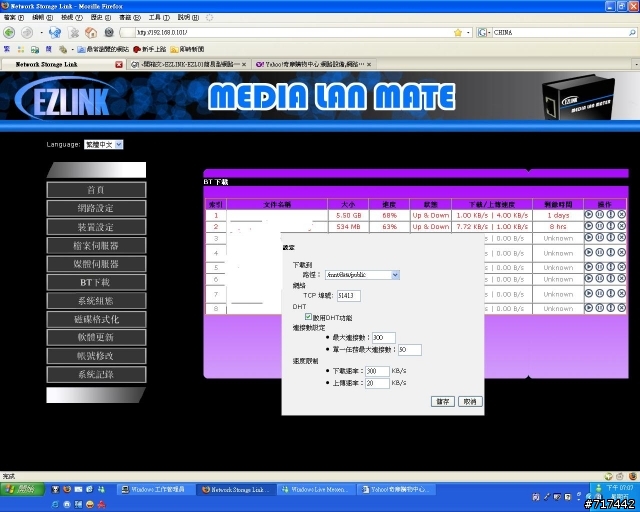Click the TCP port input field
This screenshot has width=640, height=512.
[349, 296]
